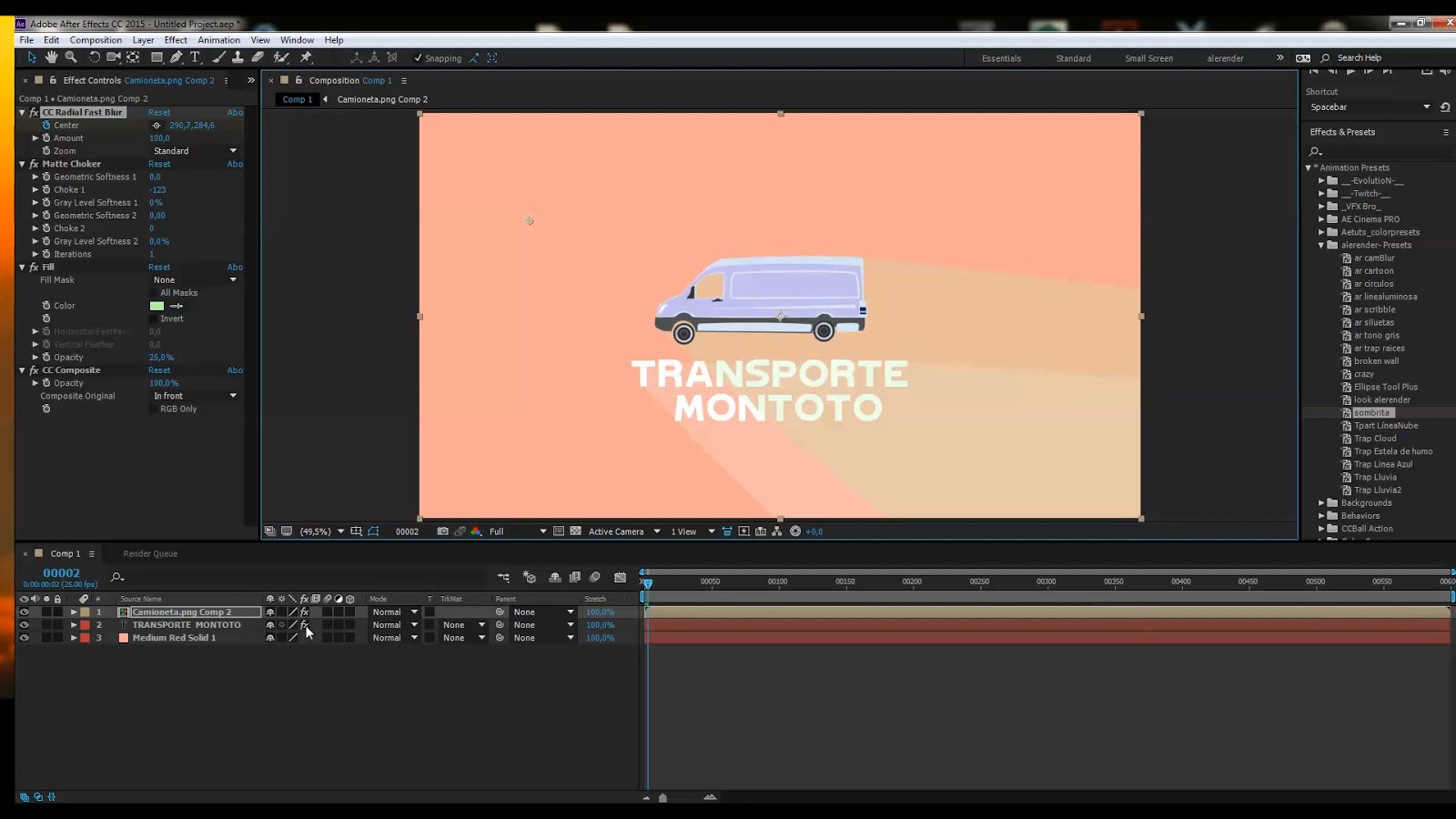The image size is (1456, 819).
Task: Toggle the Snapping checkbox
Action: (x=418, y=58)
